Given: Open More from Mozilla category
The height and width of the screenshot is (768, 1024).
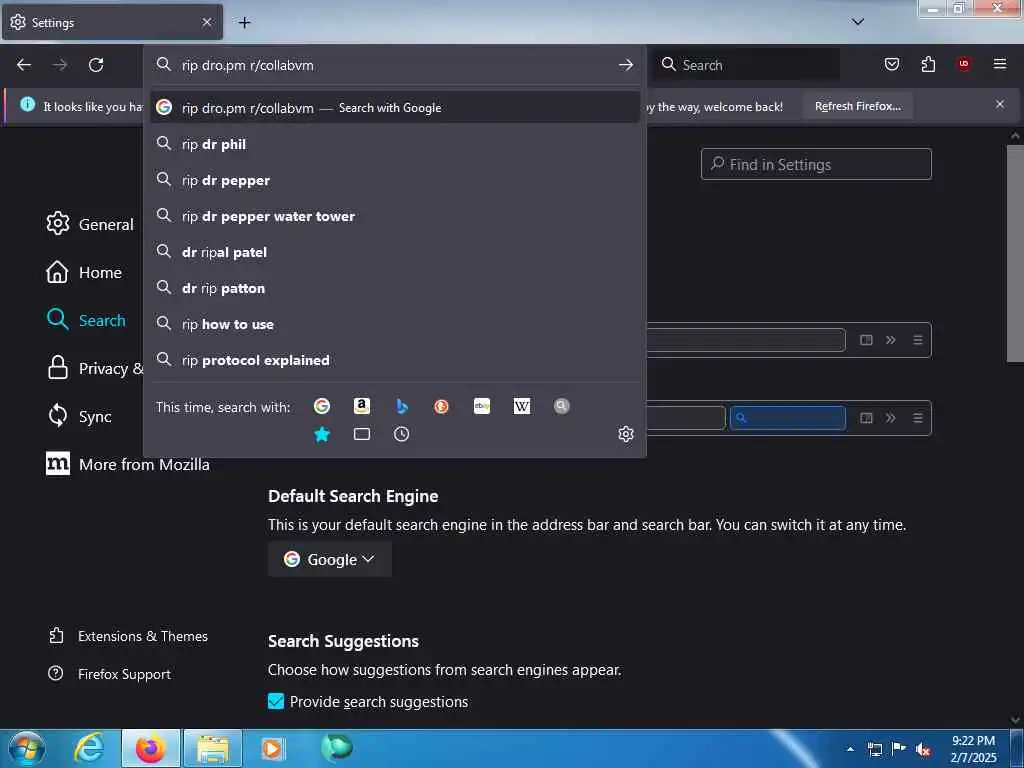Looking at the screenshot, I should [x=128, y=464].
